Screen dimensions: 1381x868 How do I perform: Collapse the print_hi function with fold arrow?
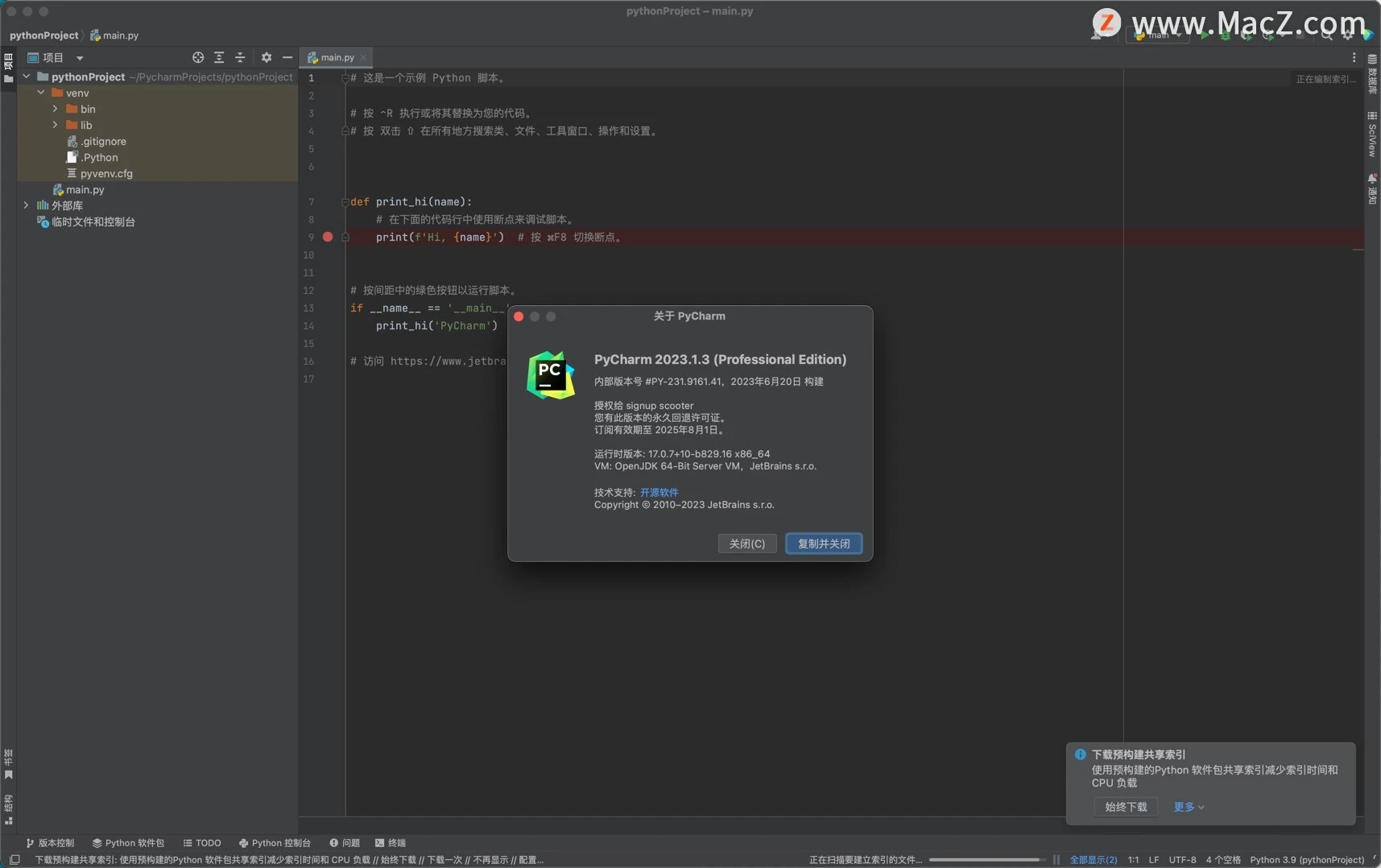click(x=345, y=201)
